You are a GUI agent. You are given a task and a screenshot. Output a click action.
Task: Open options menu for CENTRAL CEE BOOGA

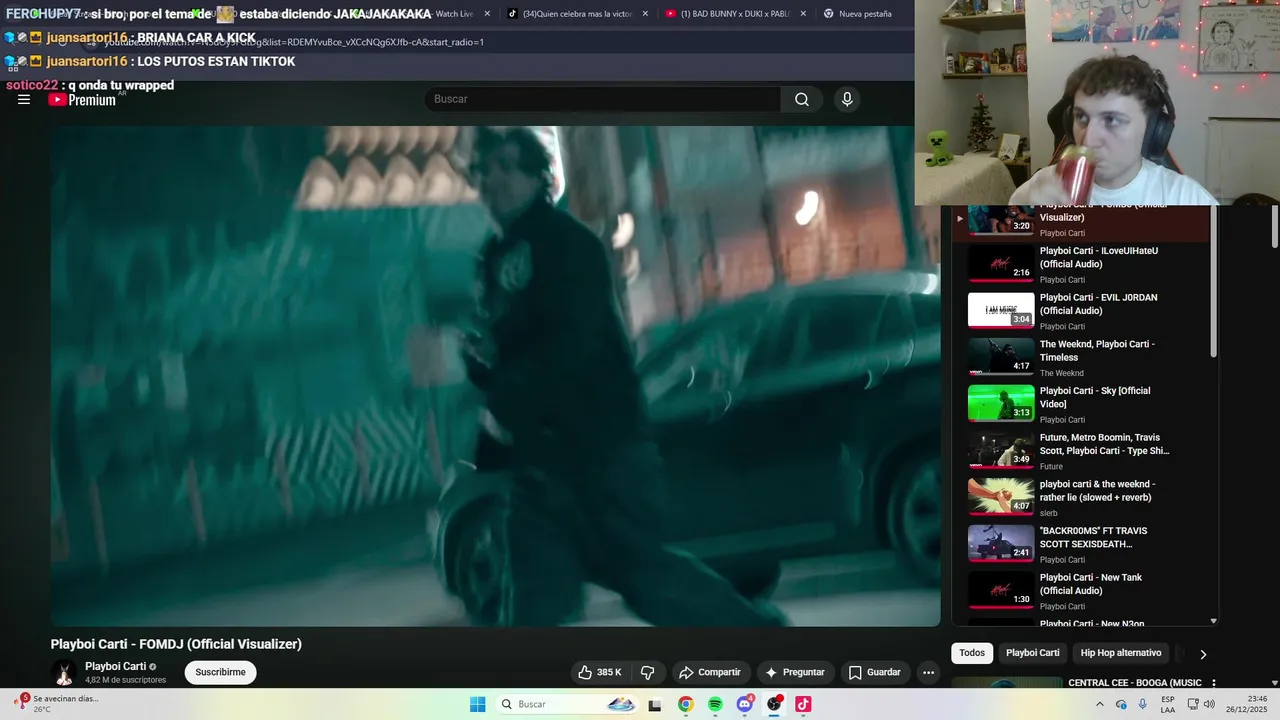[x=1214, y=684]
